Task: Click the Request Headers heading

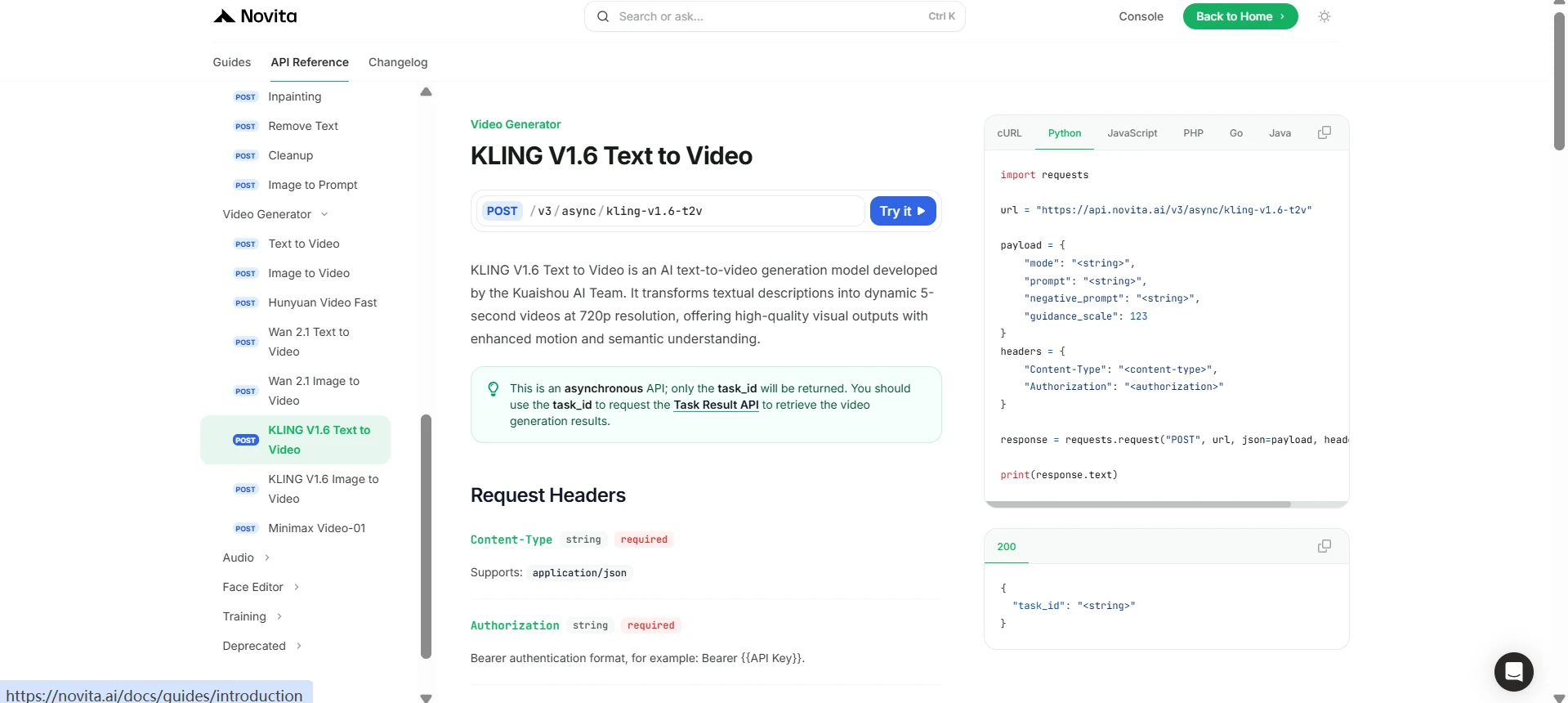Action: [548, 495]
